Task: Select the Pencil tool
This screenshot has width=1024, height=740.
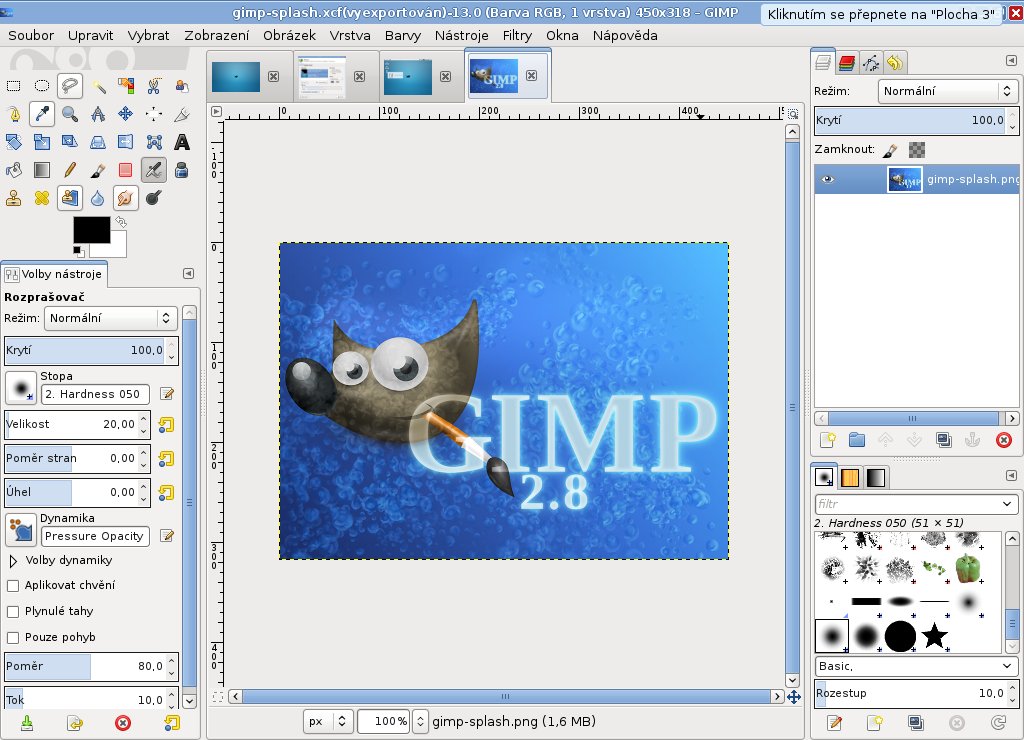Action: point(69,170)
